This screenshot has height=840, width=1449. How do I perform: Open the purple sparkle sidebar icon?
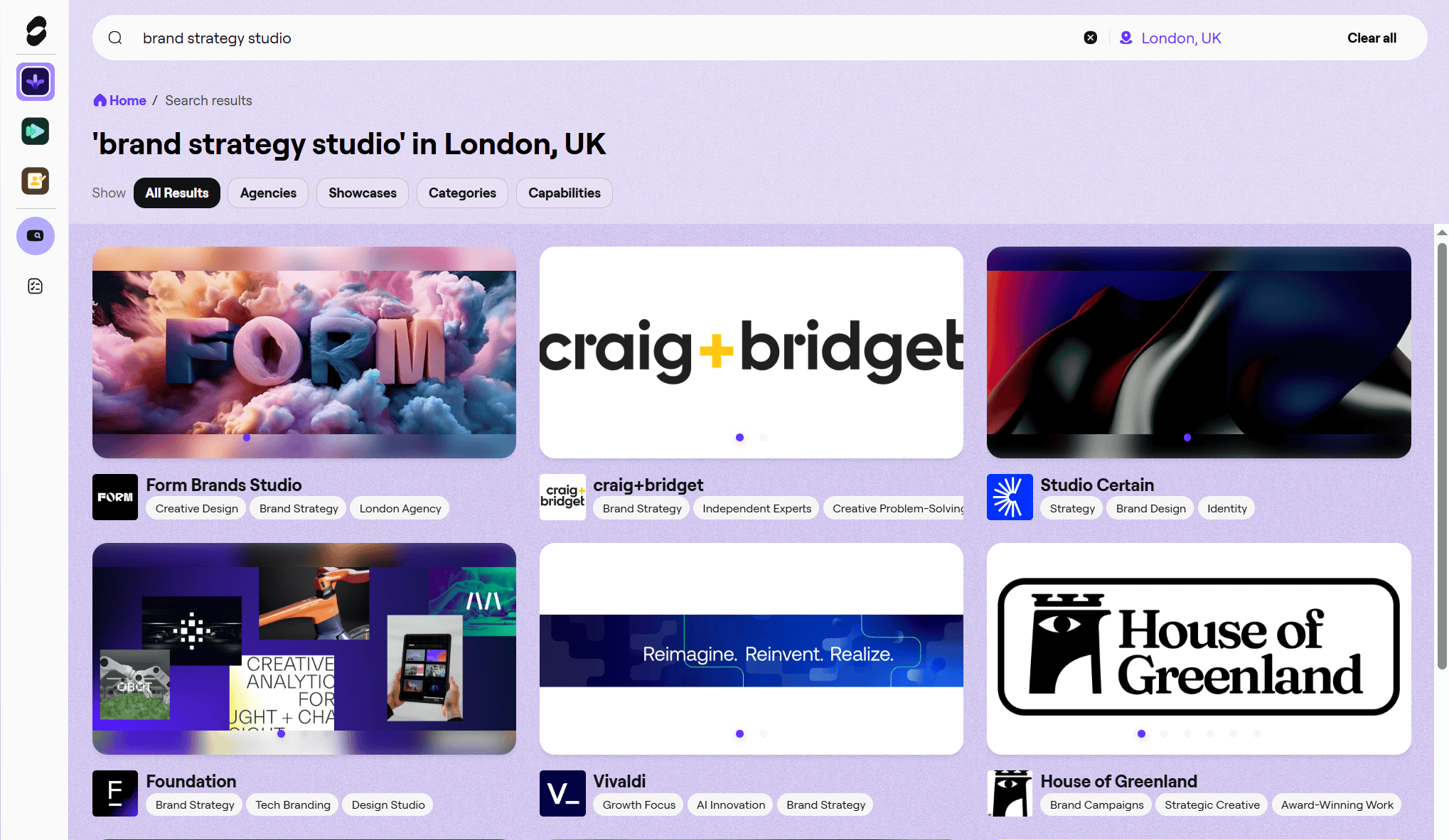click(36, 82)
